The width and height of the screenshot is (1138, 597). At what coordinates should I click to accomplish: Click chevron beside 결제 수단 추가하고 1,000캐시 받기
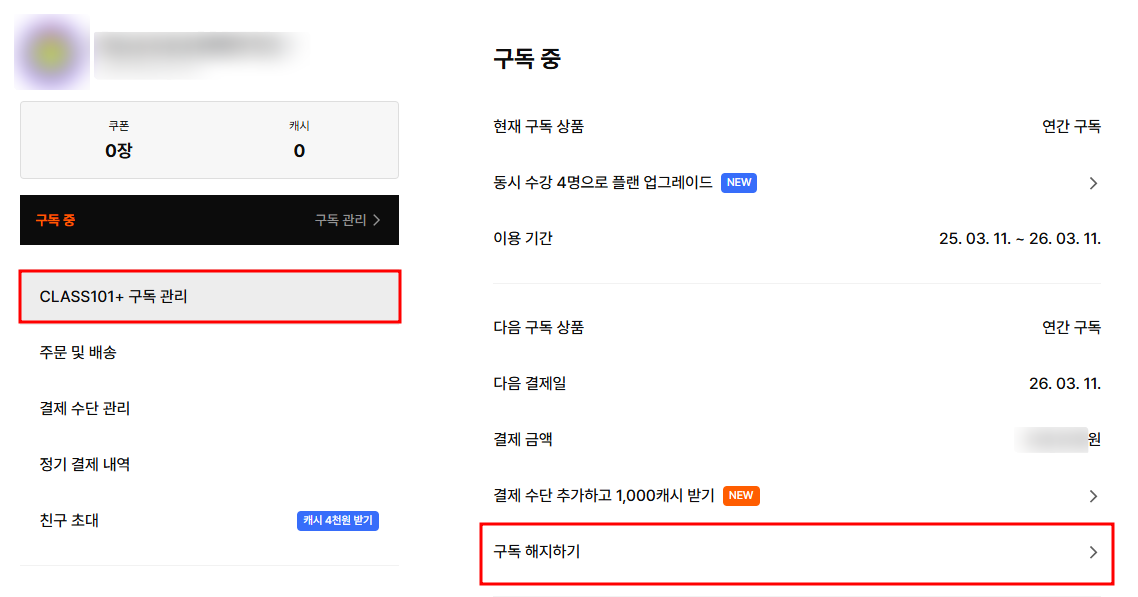1093,496
